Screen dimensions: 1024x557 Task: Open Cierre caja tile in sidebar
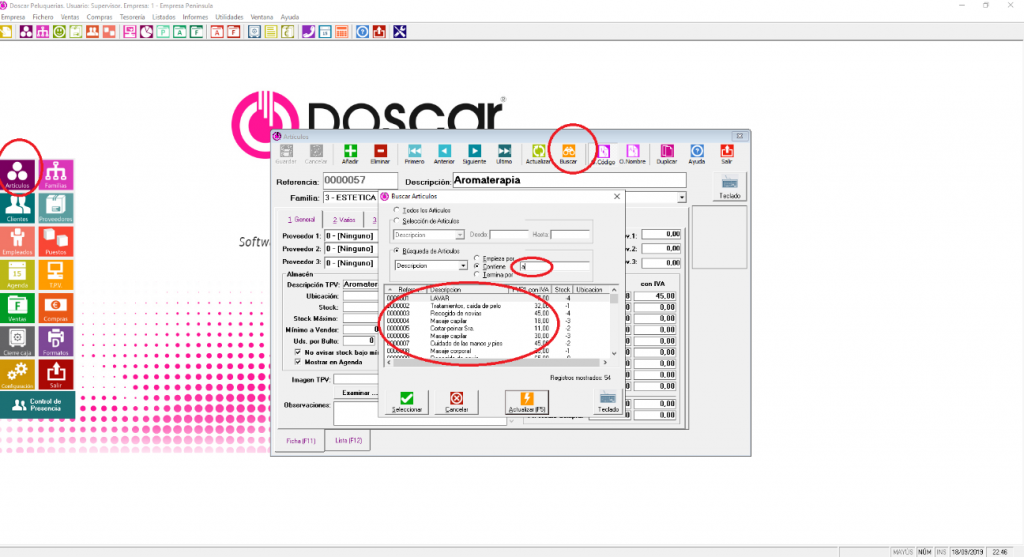point(18,342)
